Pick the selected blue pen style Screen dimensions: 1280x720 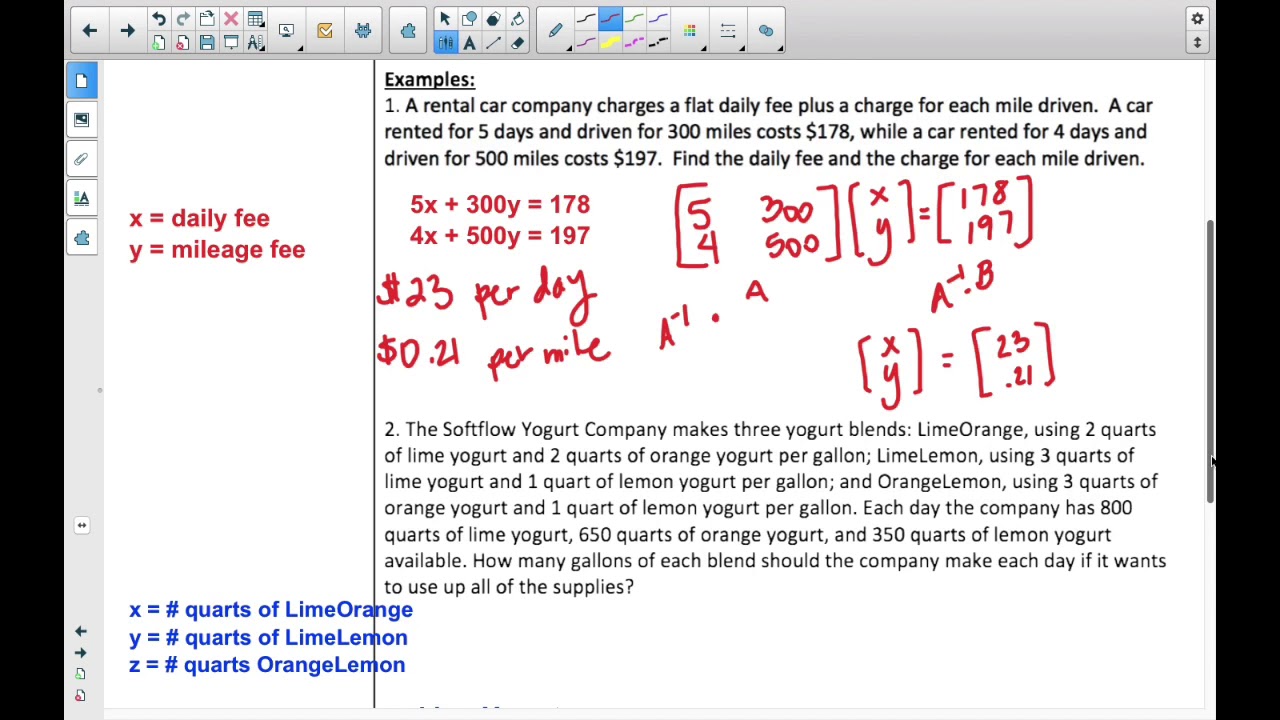coord(610,19)
